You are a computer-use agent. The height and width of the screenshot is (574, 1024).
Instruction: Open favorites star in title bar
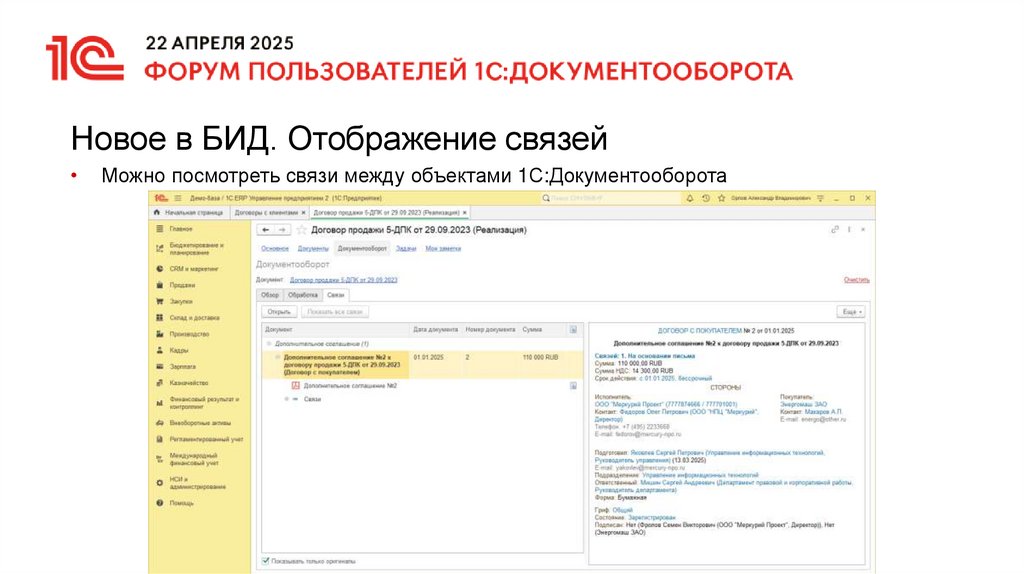(722, 198)
